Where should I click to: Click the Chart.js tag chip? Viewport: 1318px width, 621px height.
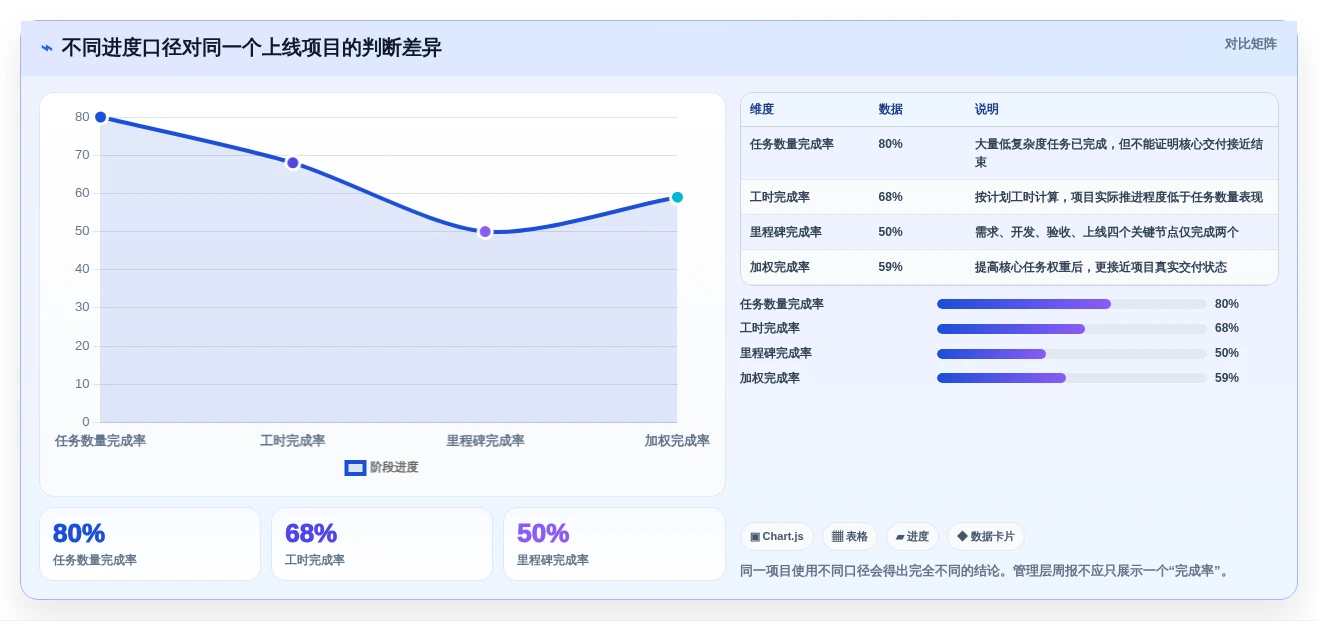pyautogui.click(x=777, y=537)
